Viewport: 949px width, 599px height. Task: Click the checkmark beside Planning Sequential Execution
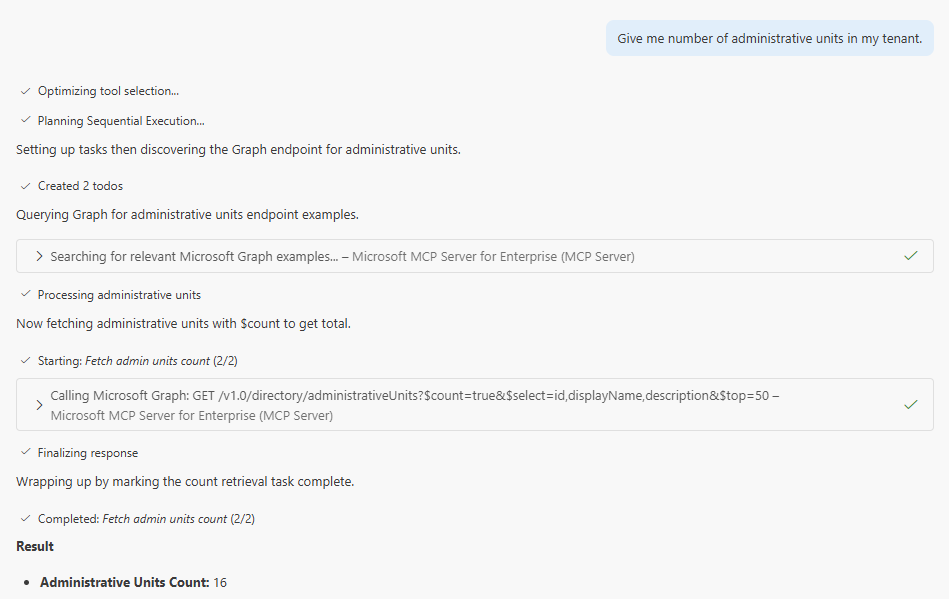point(25,121)
